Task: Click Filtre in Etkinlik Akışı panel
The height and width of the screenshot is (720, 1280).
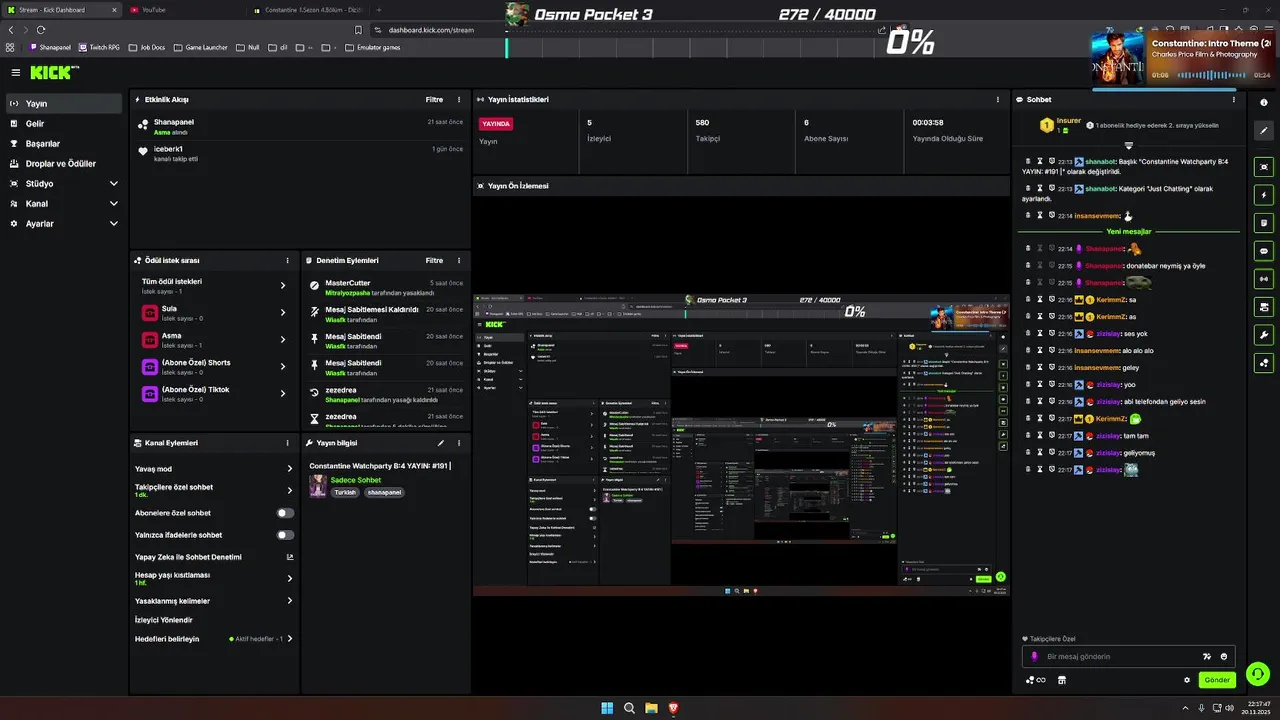Action: (434, 100)
